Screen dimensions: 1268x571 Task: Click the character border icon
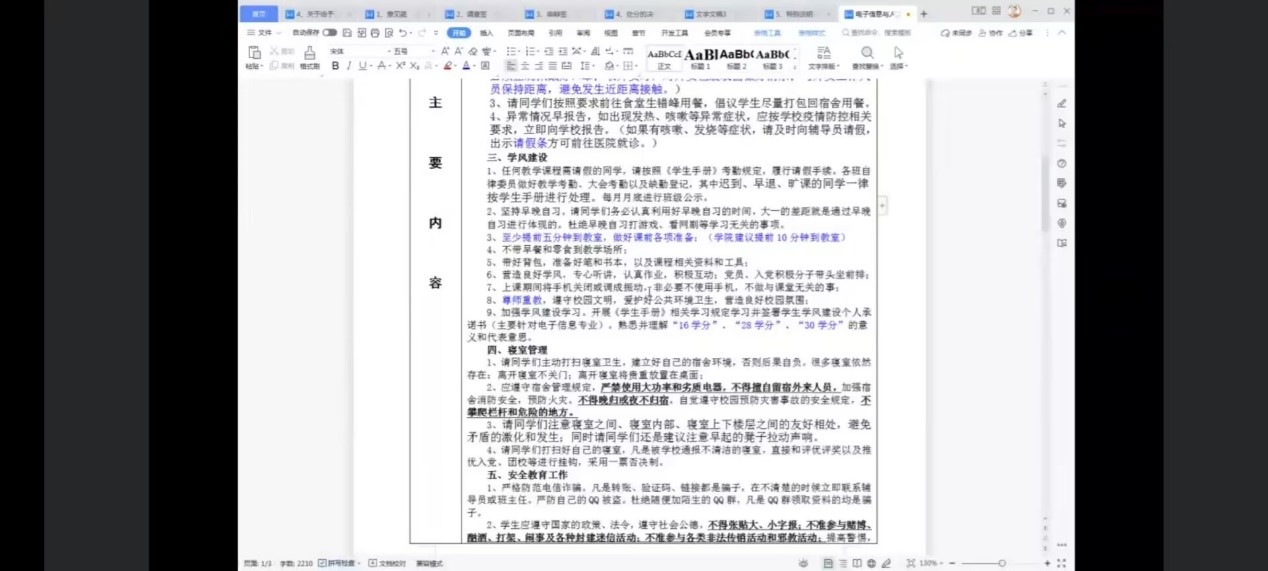pos(484,66)
